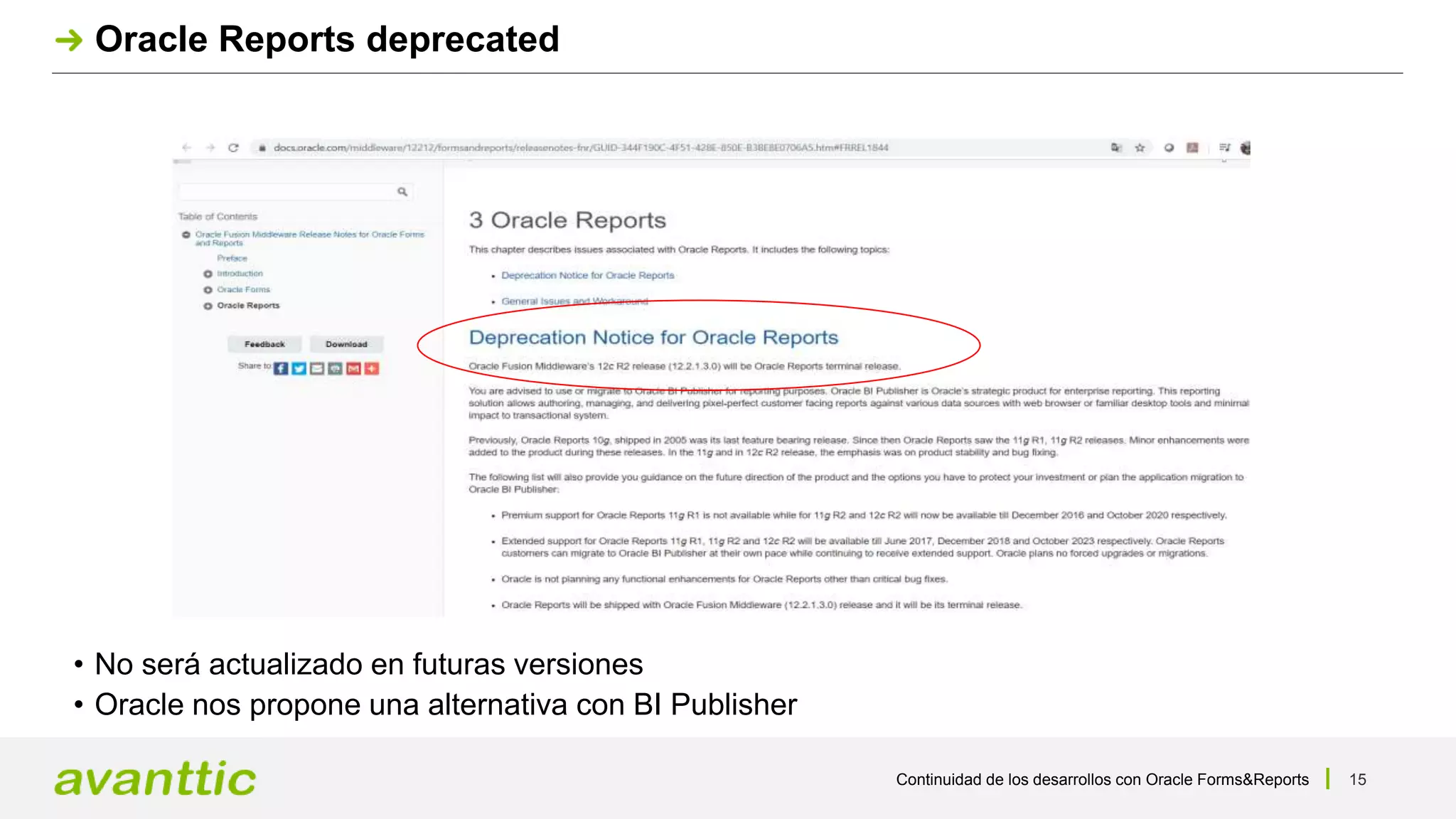Click the print share icon
Viewport: 1456px width, 819px height.
(335, 368)
